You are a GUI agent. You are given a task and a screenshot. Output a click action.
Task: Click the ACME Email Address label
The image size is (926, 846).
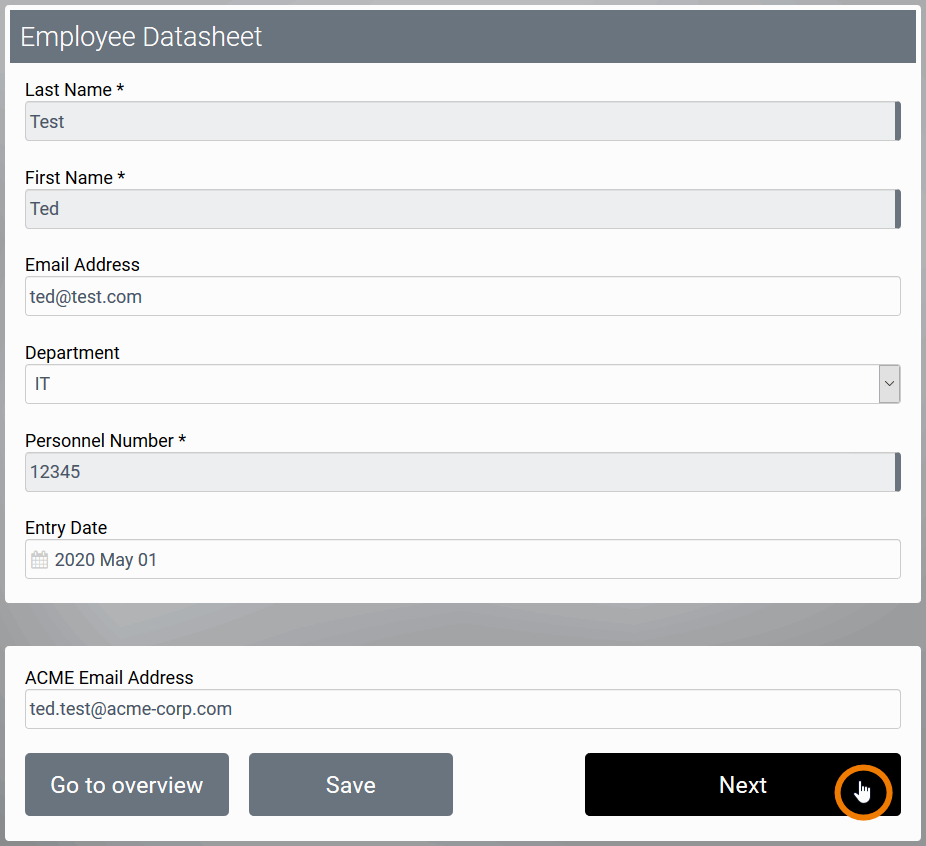109,678
